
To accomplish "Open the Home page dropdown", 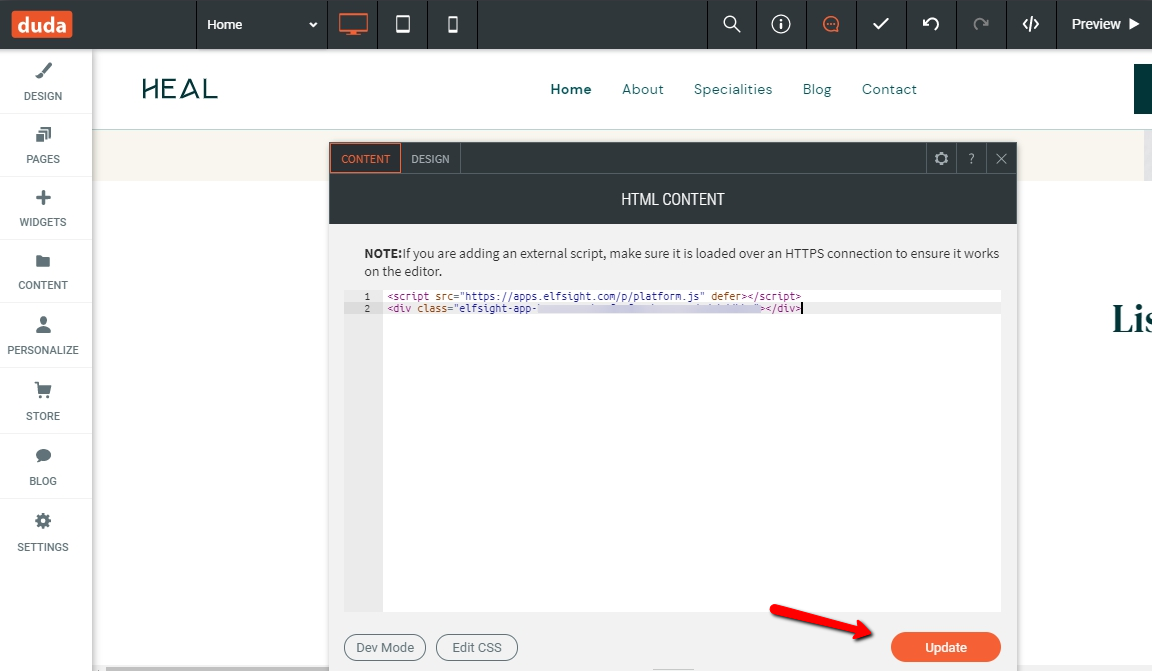I will [262, 24].
